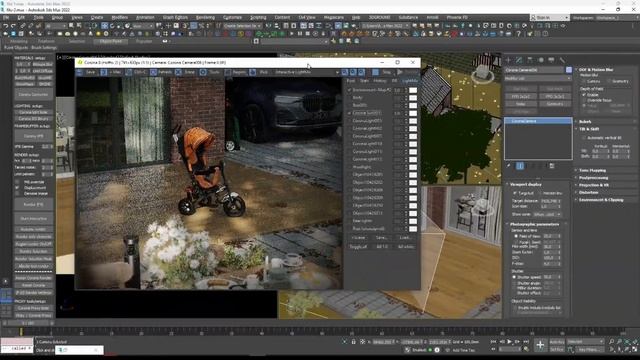Click the Undo arrow in main toolbar
The image size is (640, 360).
tap(6, 26)
